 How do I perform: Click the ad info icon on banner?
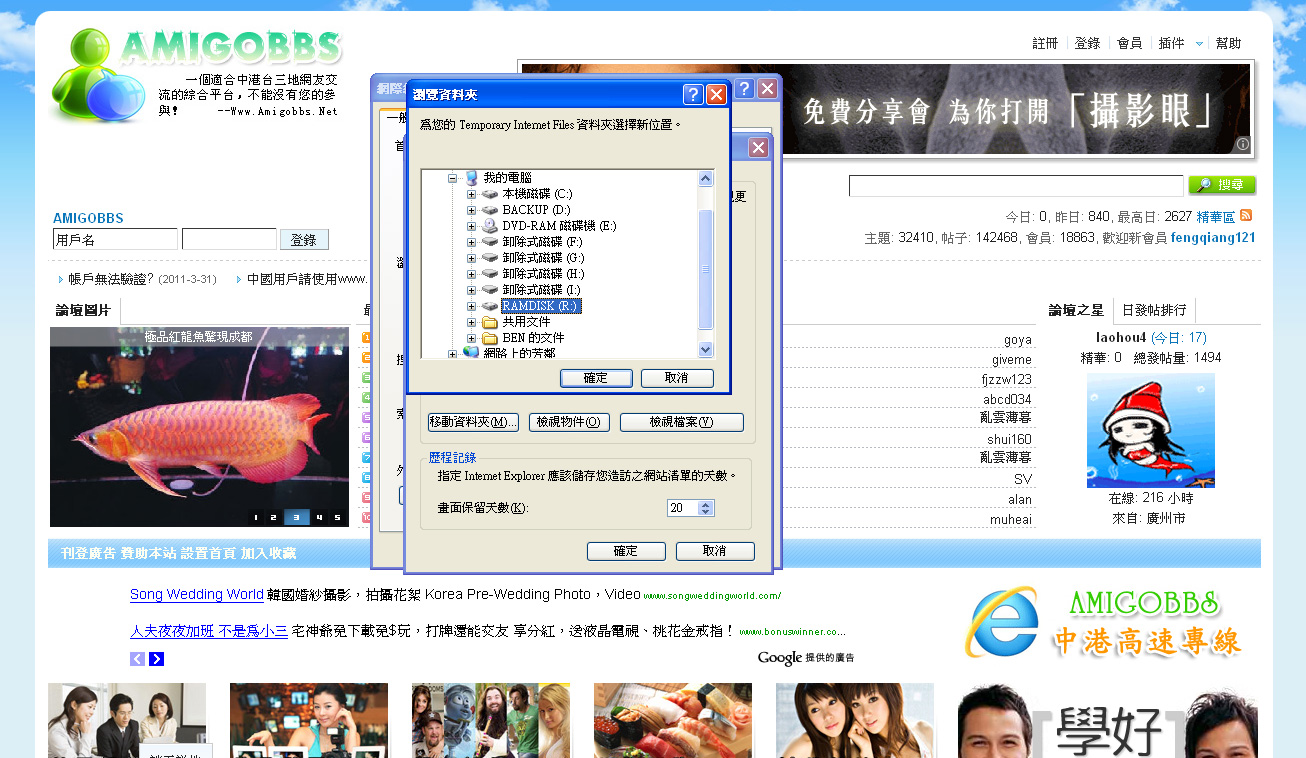[1242, 144]
